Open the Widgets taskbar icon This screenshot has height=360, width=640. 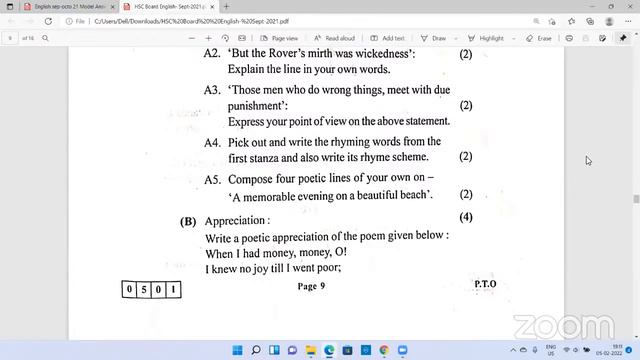tap(274, 350)
